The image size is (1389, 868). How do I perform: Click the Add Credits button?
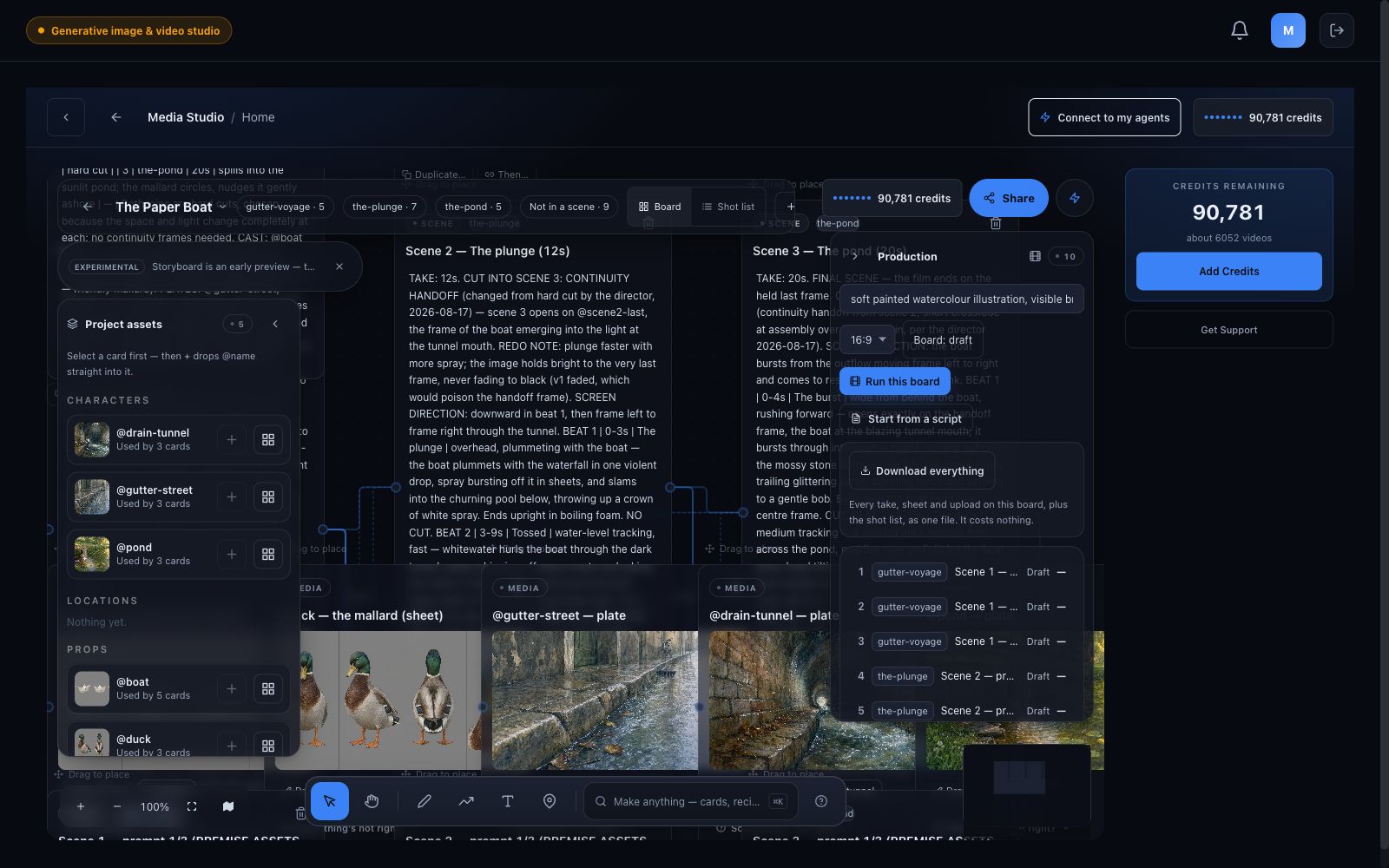pos(1229,272)
